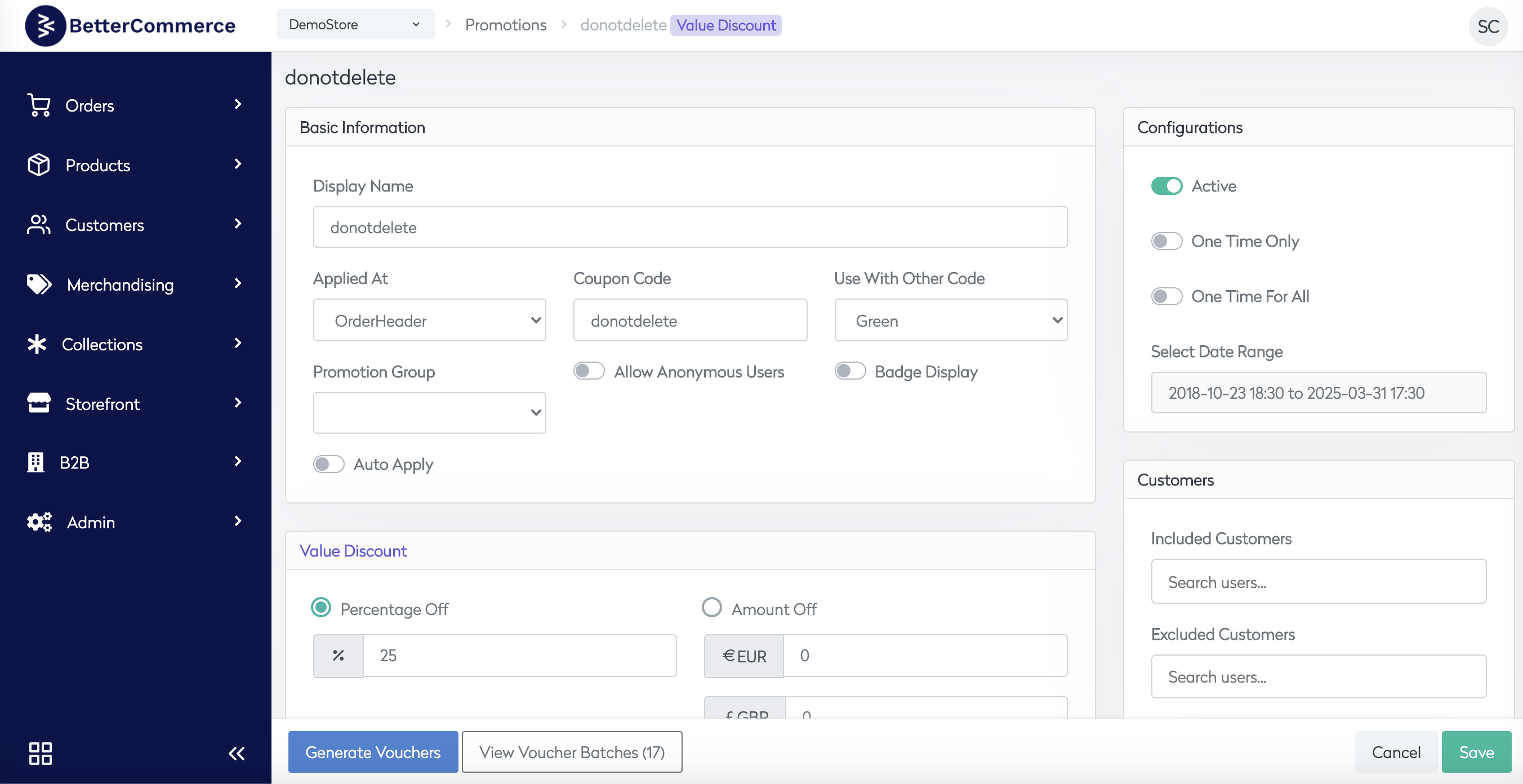Open the B2B sidebar menu
The image size is (1523, 784).
point(135,462)
